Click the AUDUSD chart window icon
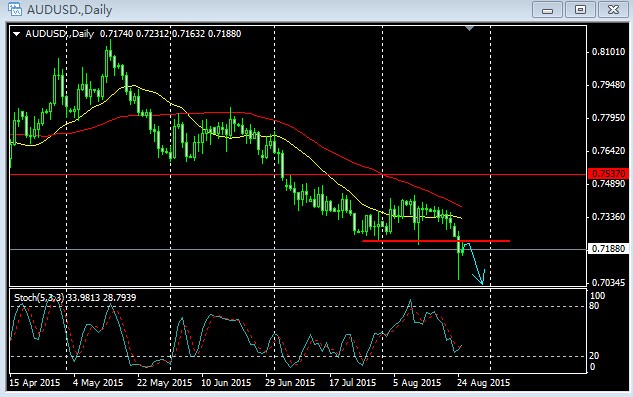The width and height of the screenshot is (633, 397). (15, 9)
